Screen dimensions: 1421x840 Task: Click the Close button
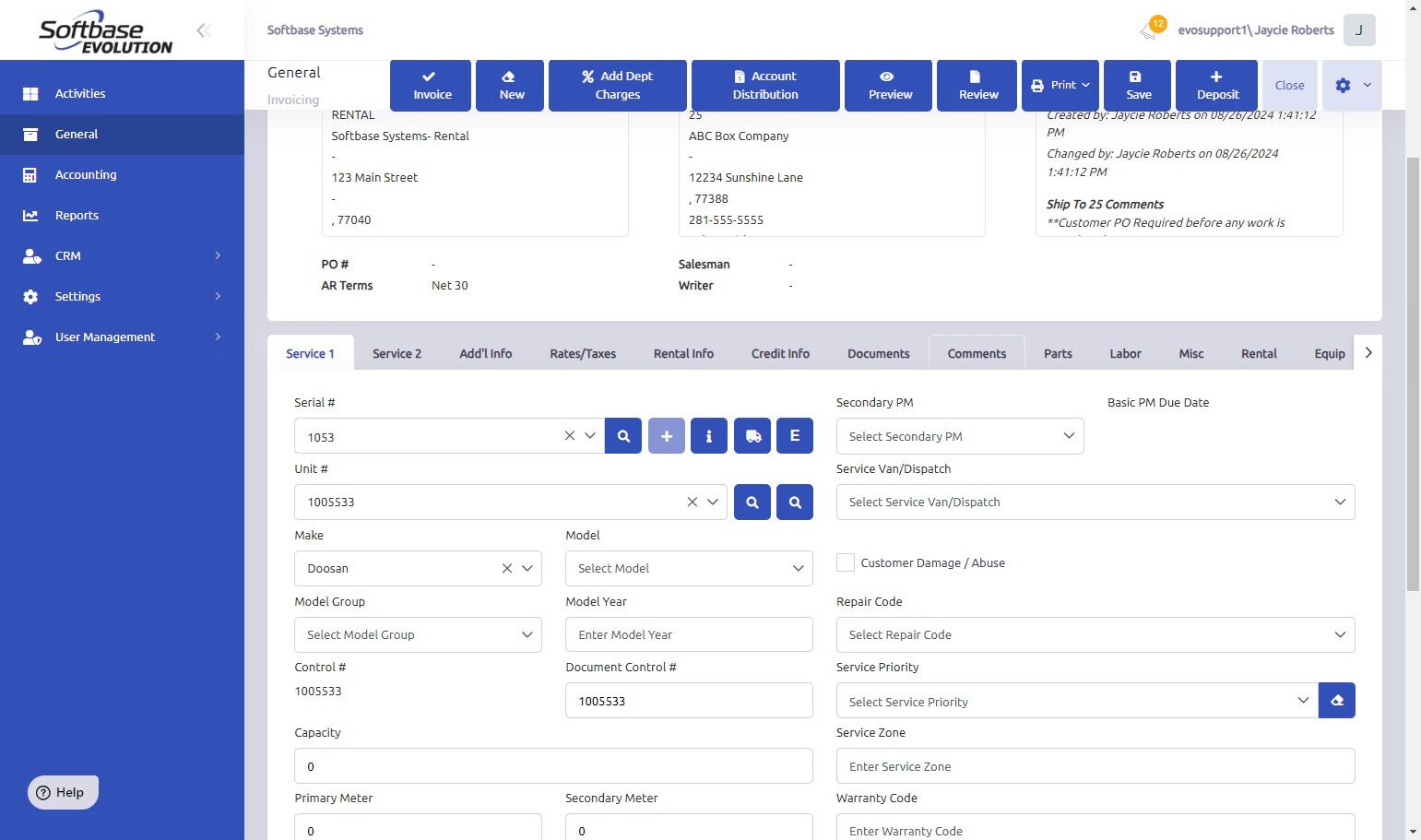point(1289,86)
